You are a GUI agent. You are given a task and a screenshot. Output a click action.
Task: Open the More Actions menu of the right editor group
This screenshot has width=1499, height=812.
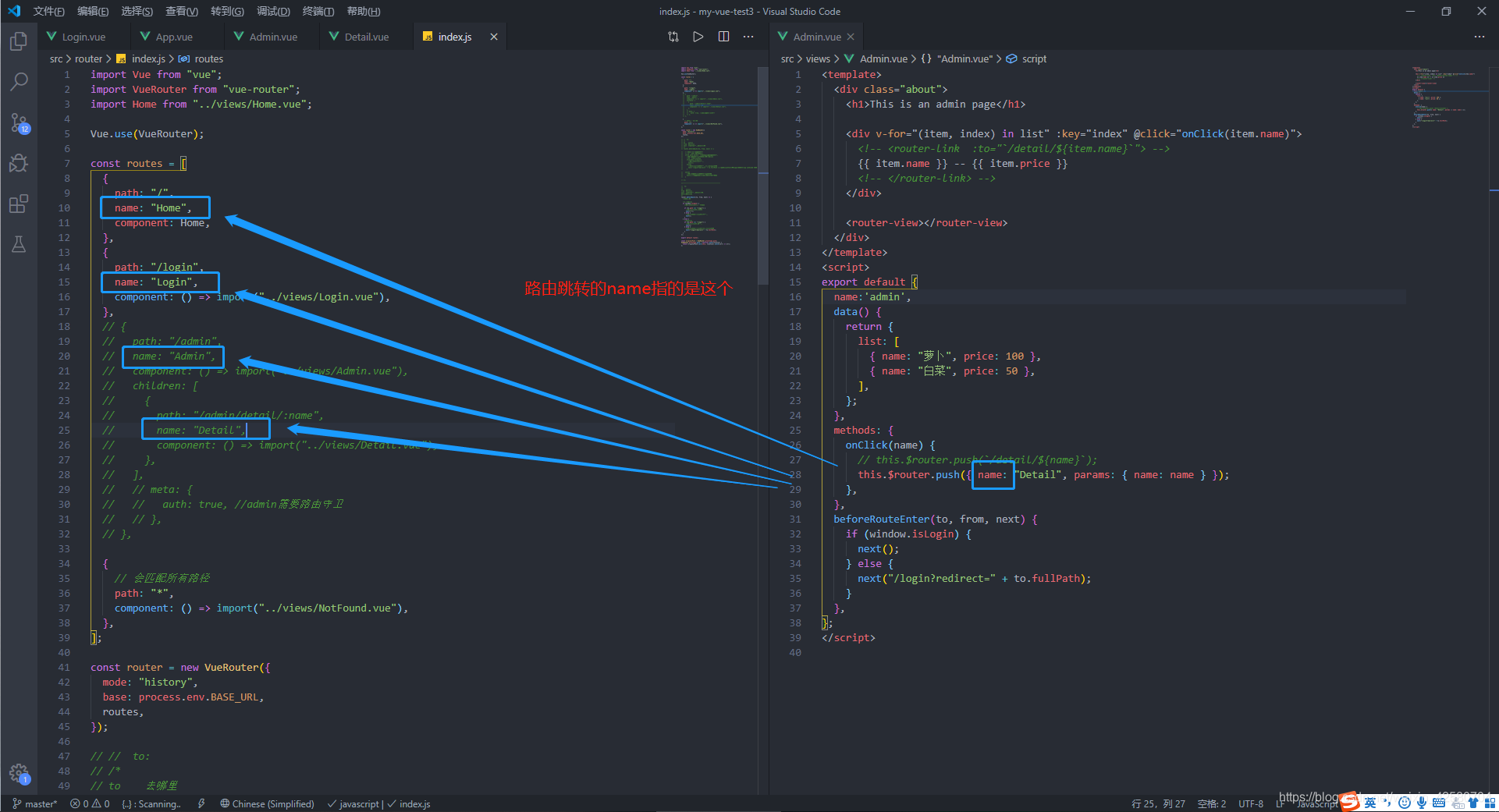click(x=1479, y=37)
